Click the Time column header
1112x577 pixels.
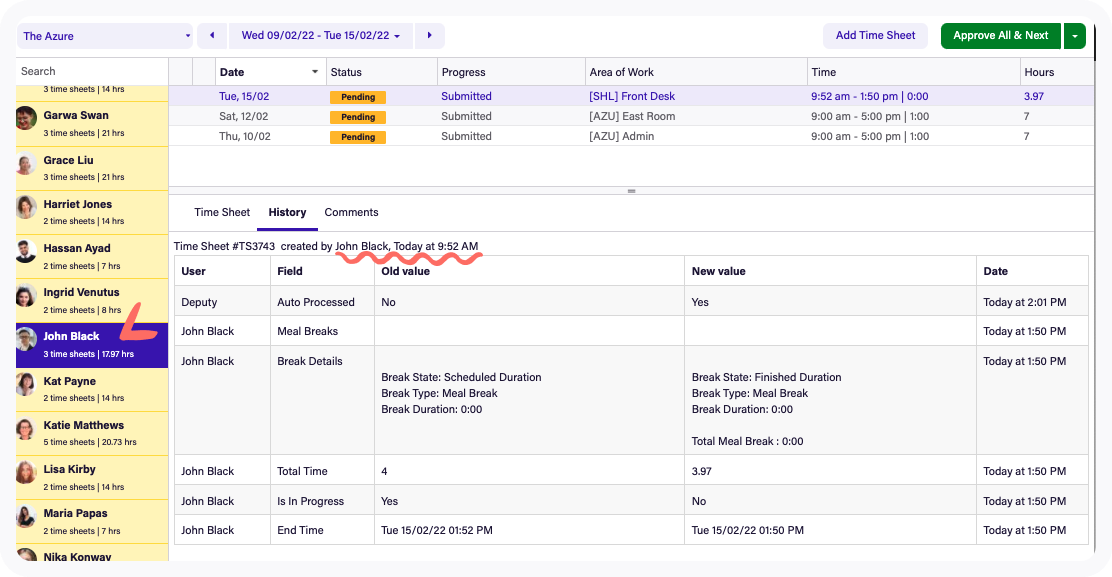(x=913, y=72)
